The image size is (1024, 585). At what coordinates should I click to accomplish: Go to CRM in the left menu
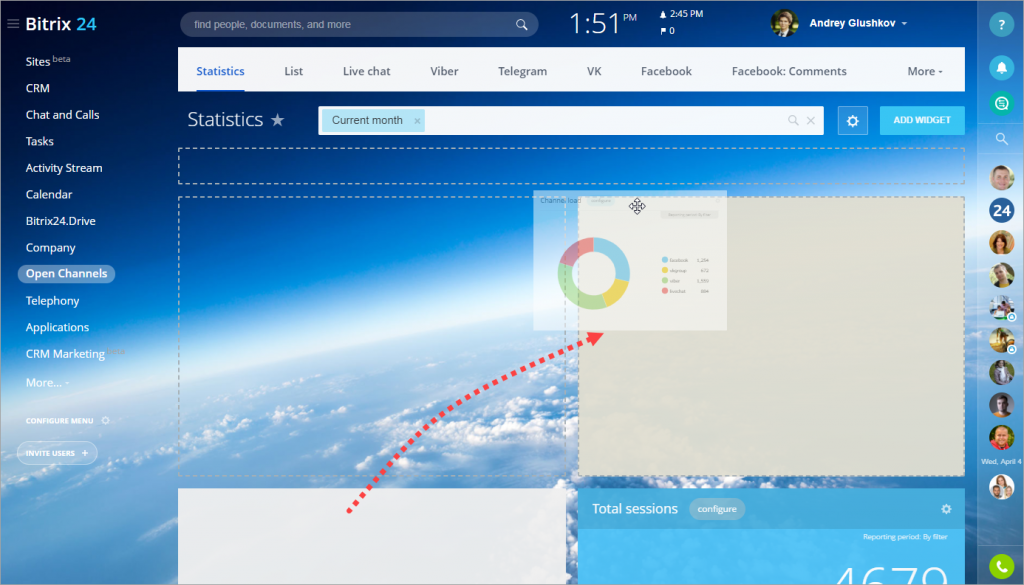click(38, 88)
